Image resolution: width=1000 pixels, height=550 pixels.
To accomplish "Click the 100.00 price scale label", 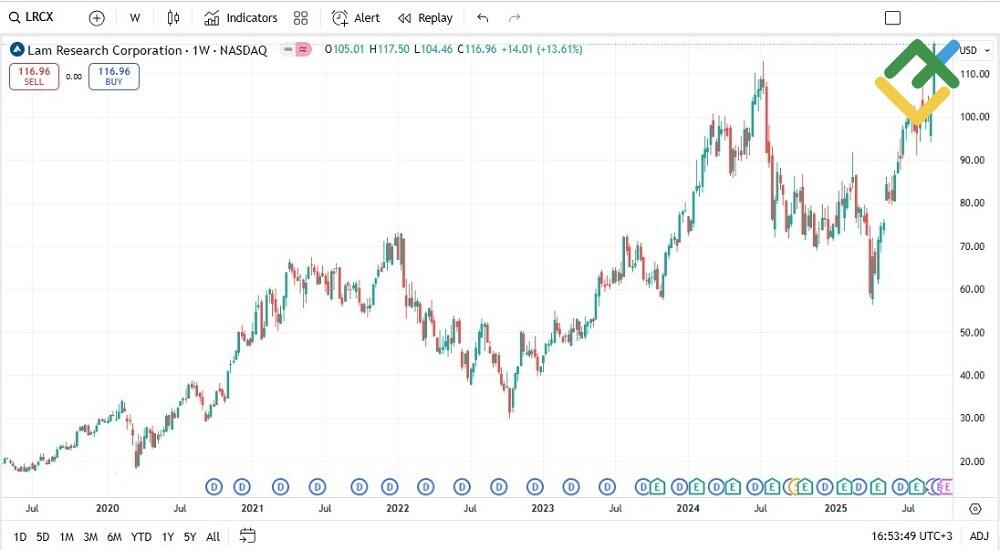I will pyautogui.click(x=974, y=117).
